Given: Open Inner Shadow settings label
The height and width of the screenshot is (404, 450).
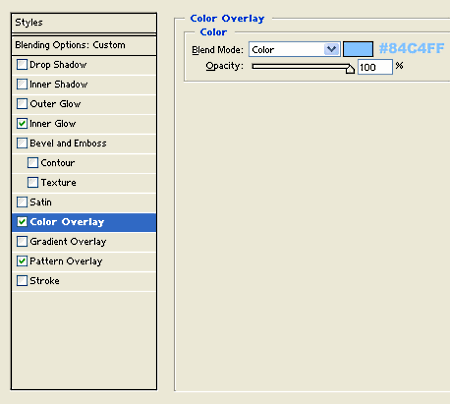Looking at the screenshot, I should tap(58, 84).
